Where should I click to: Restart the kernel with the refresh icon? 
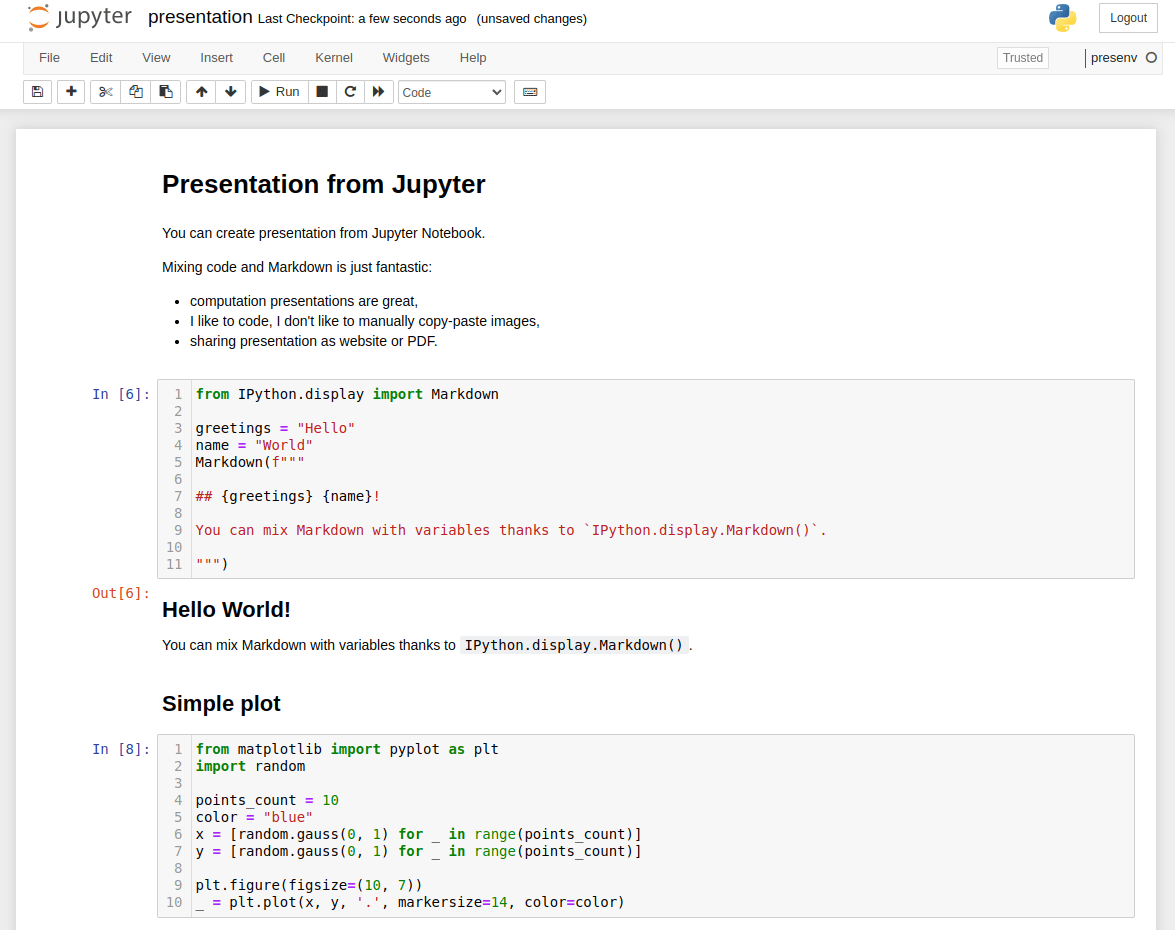point(350,91)
